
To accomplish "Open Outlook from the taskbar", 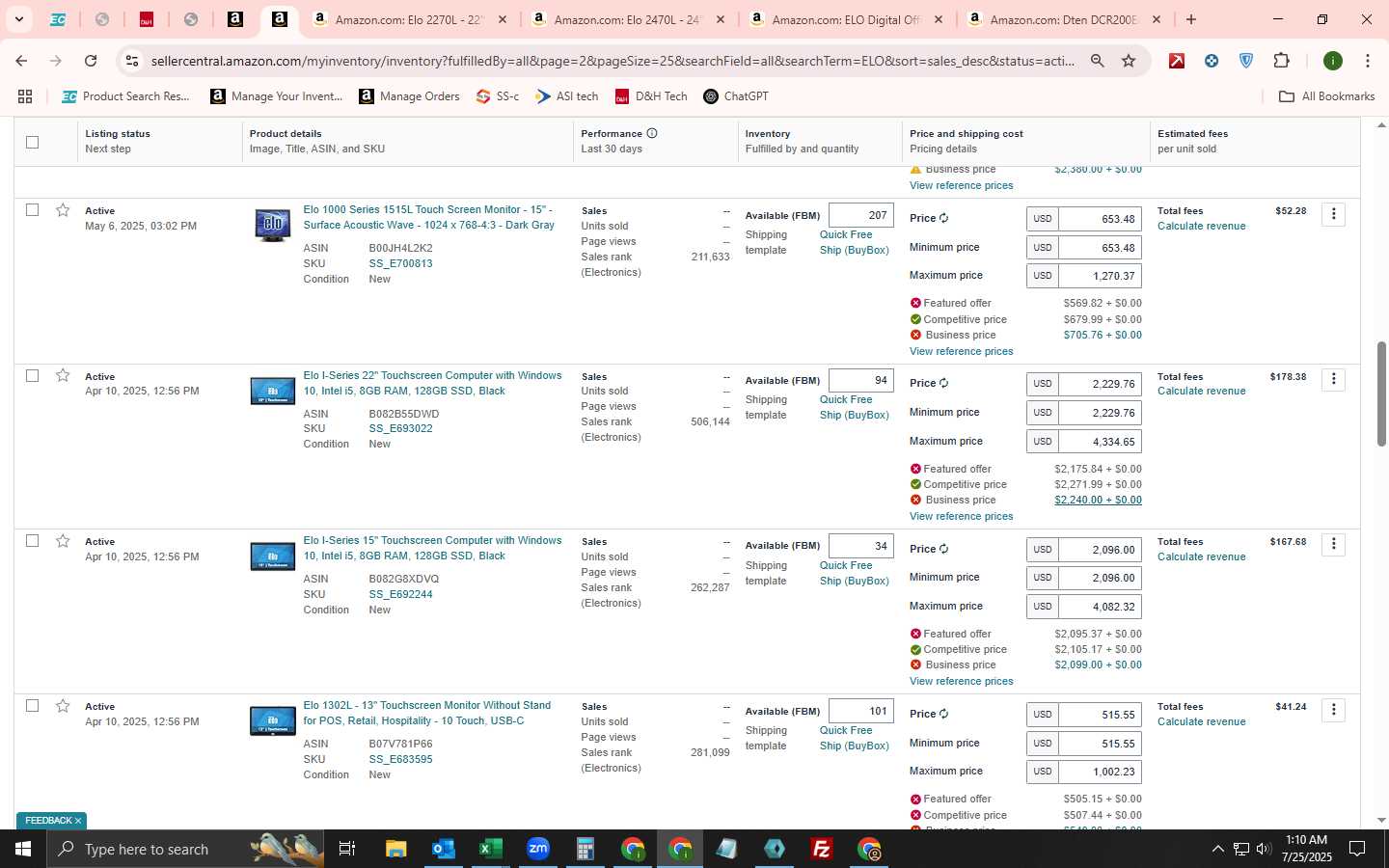I will click(443, 849).
